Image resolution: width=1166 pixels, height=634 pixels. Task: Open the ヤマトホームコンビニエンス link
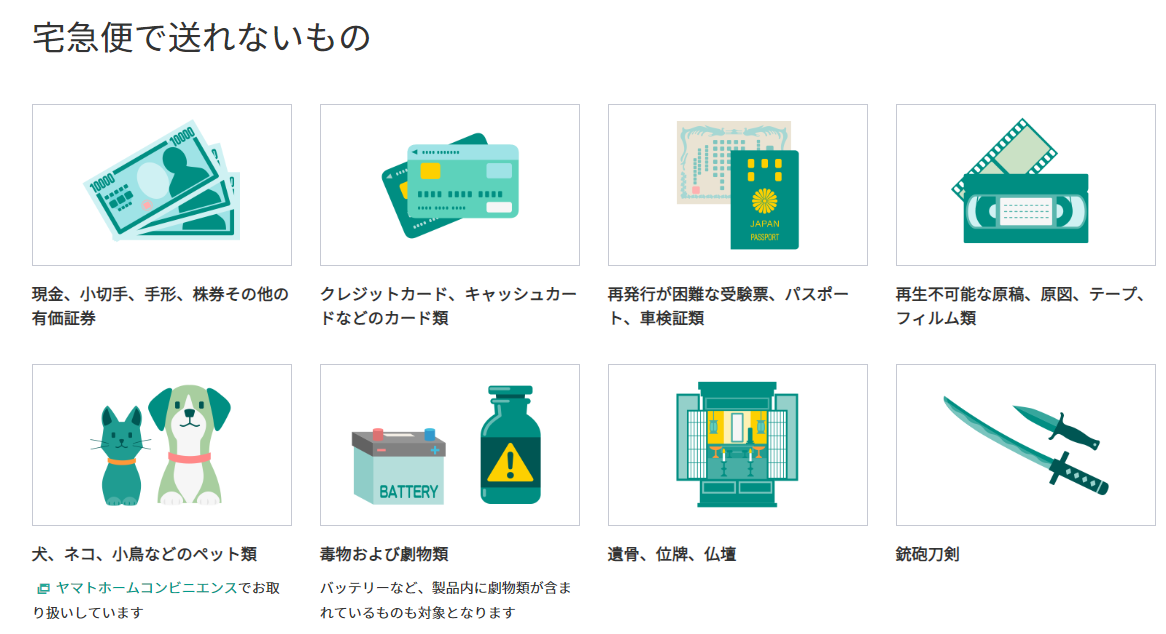click(x=146, y=588)
